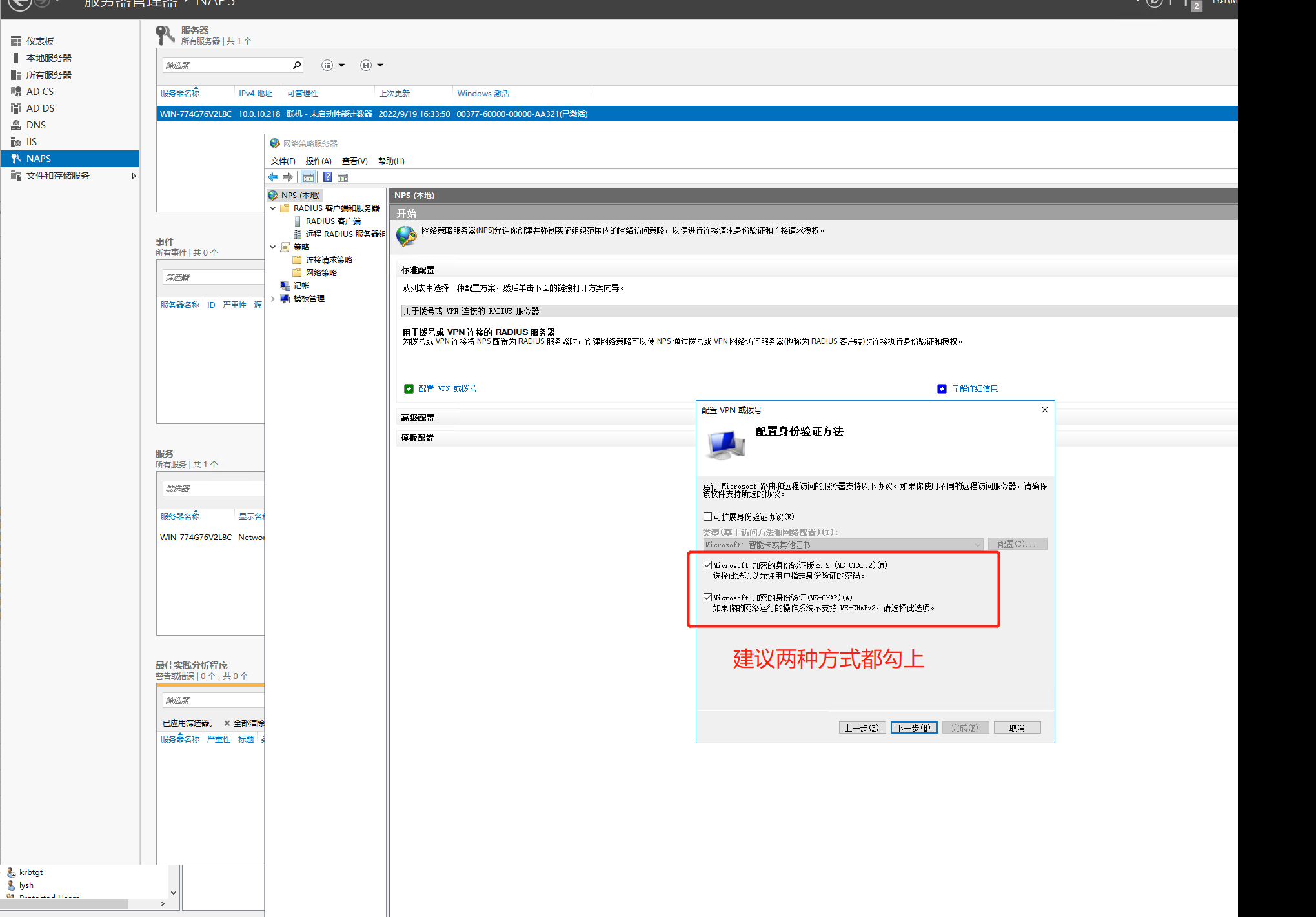This screenshot has width=1316, height=917.
Task: Sort by 可管理性 column
Action: pos(303,94)
